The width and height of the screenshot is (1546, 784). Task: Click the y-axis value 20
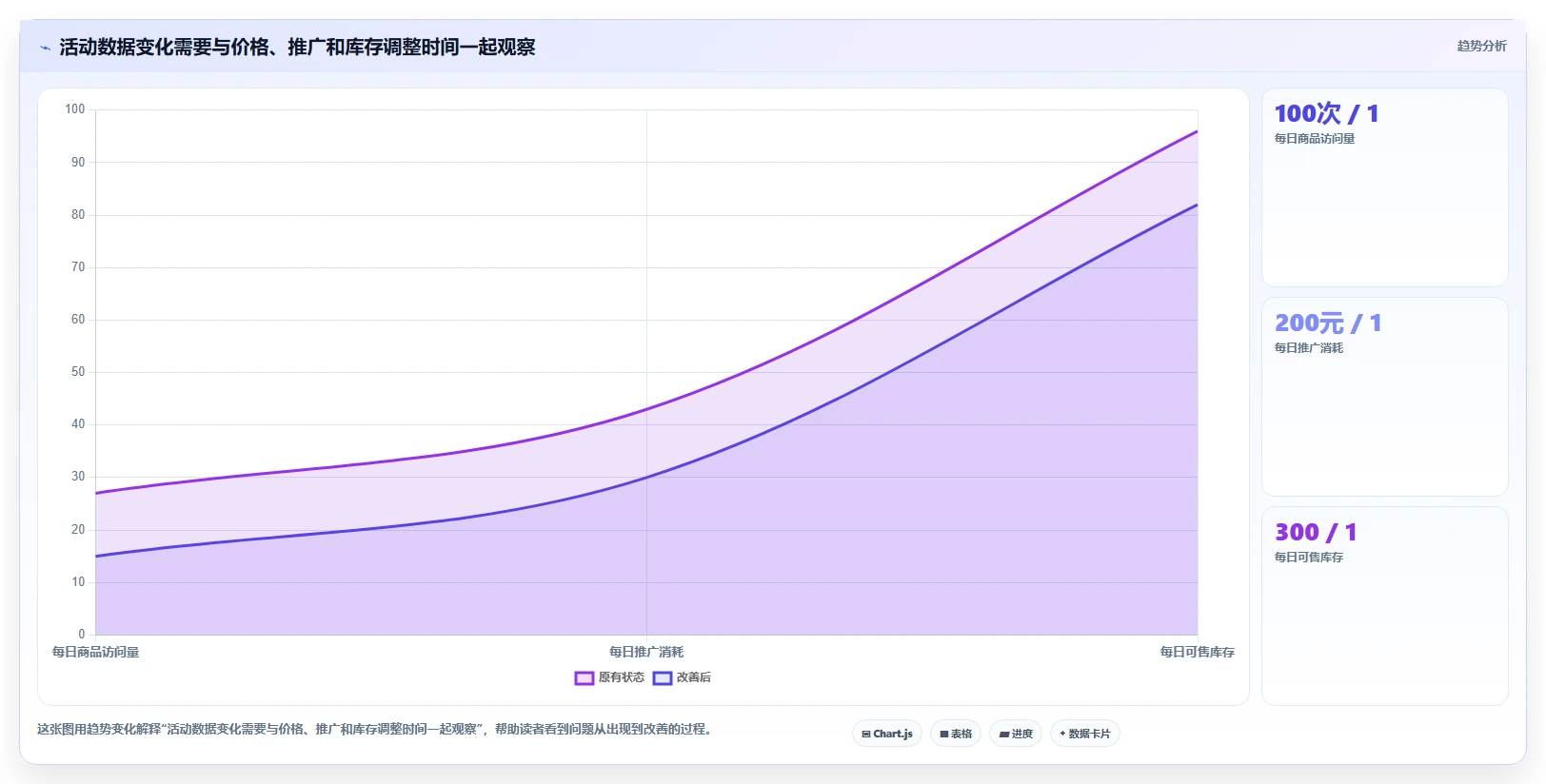[x=78, y=530]
